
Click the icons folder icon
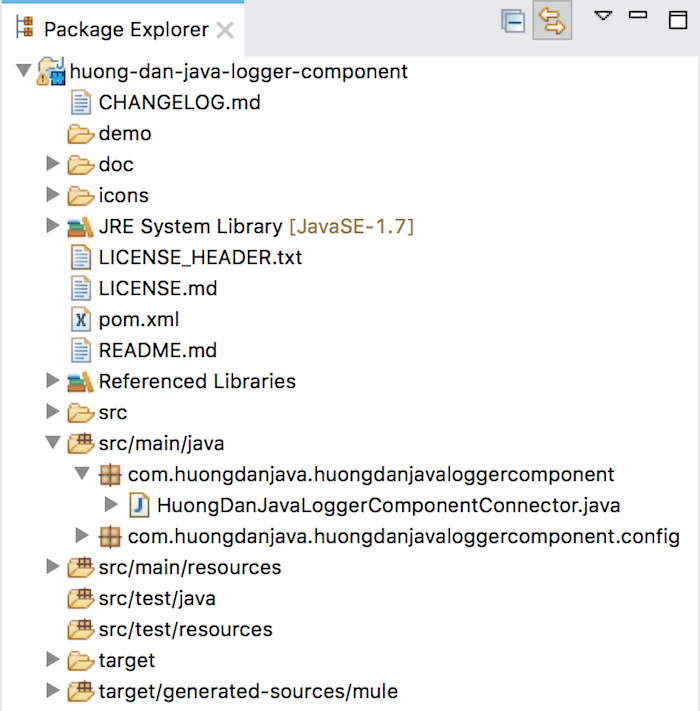(x=80, y=196)
